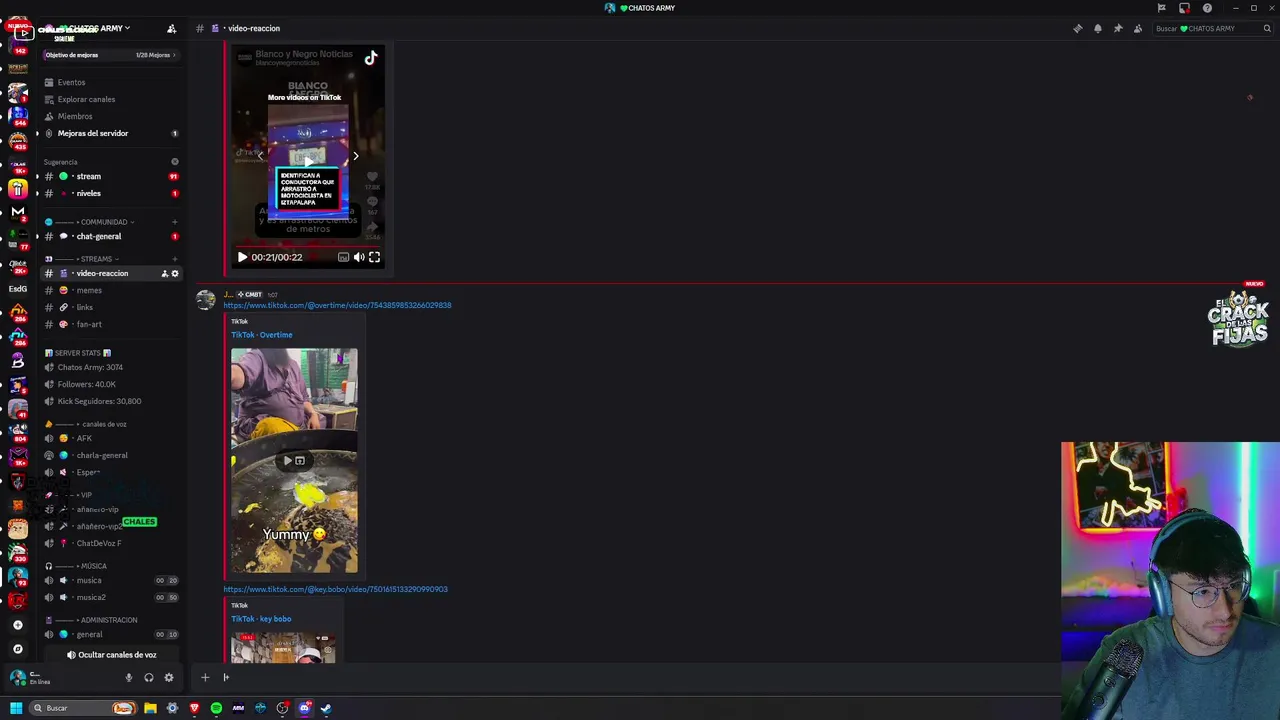1280x720 pixels.
Task: Open TikTok · Overtime embed title
Action: (262, 335)
